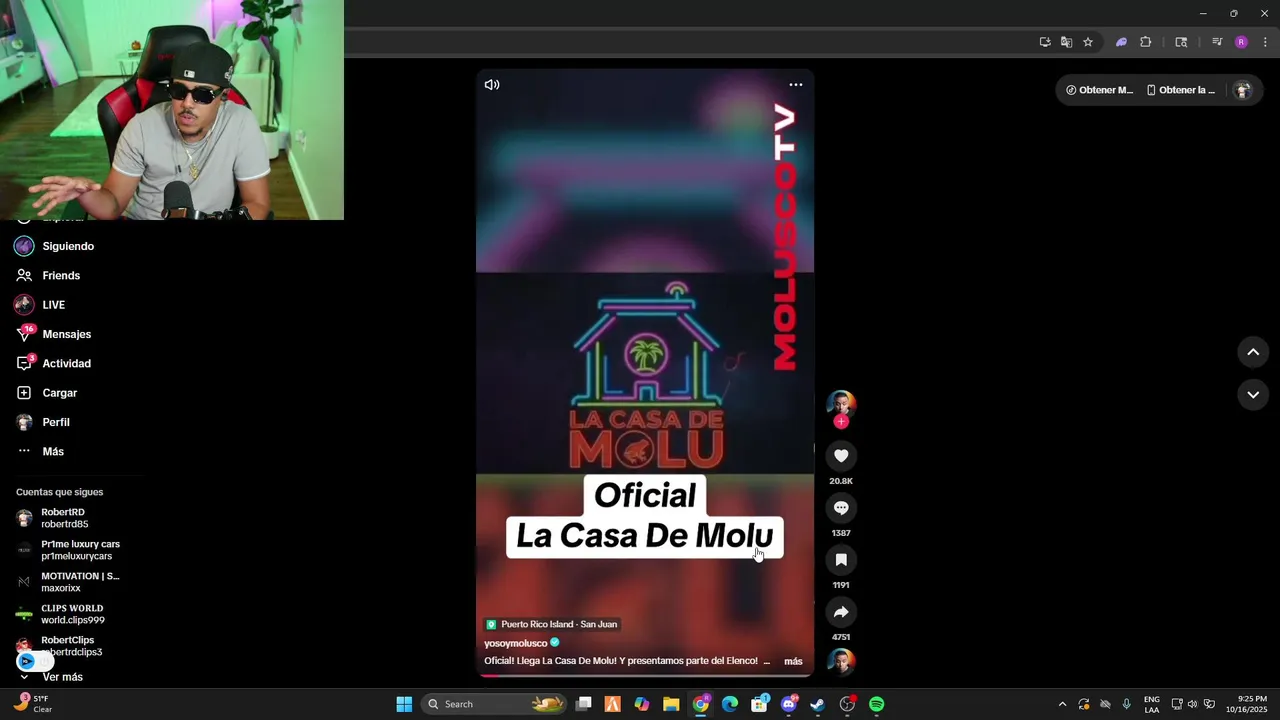Screen dimensions: 1280x720
Task: Click the install app icon in address bar
Action: 1045,42
